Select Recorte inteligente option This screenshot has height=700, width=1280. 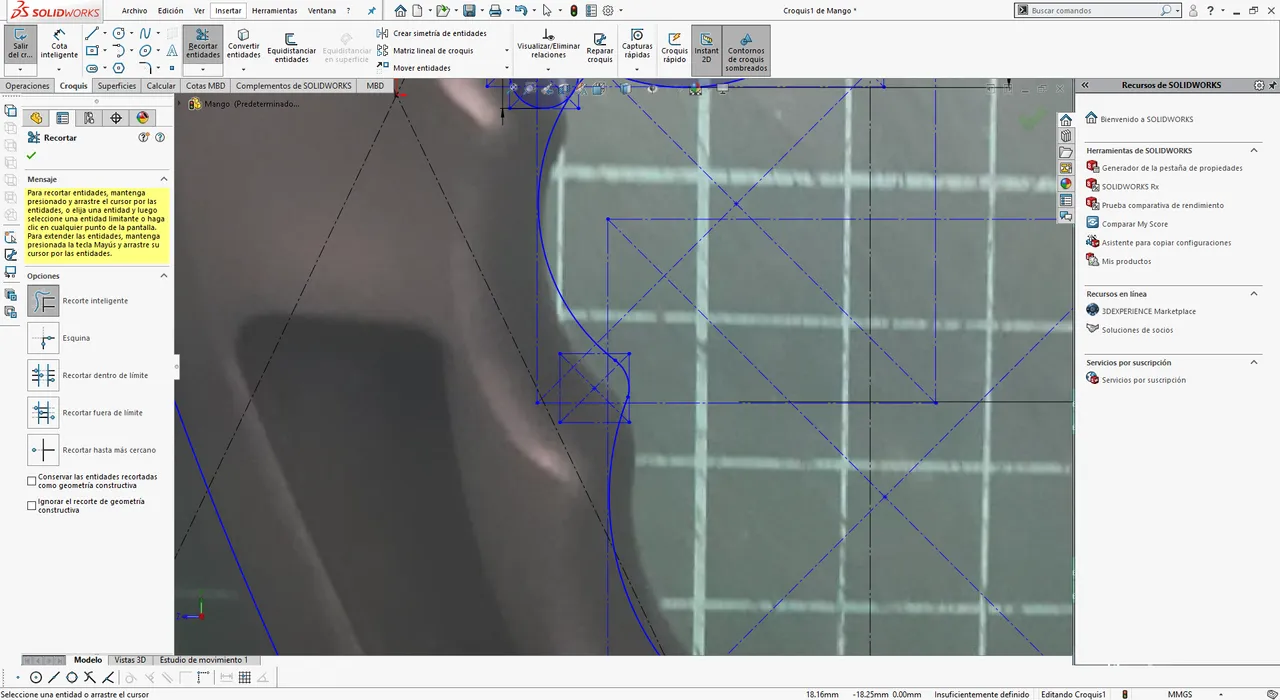43,300
